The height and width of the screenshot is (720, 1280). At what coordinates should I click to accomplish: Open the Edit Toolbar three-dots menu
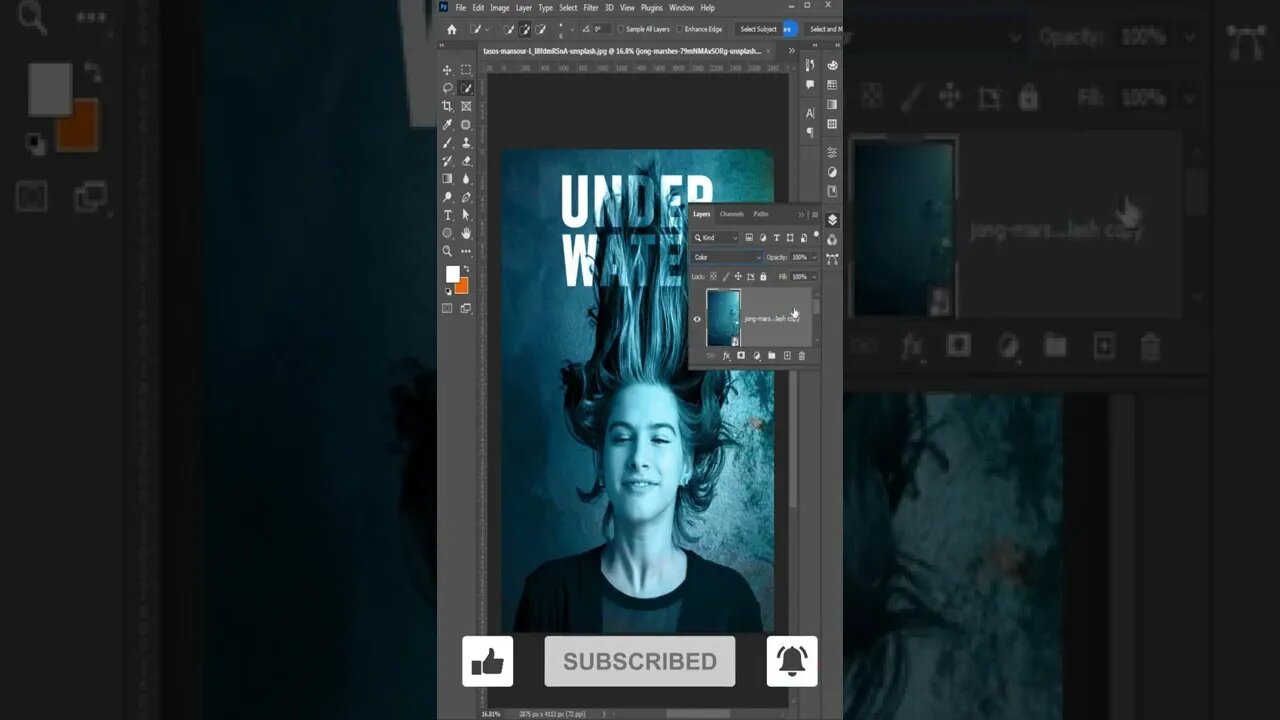pos(466,251)
